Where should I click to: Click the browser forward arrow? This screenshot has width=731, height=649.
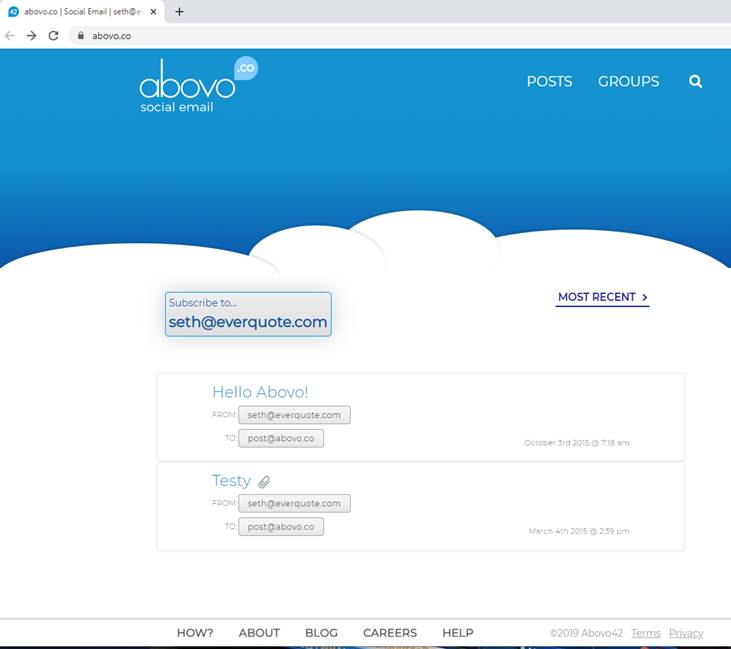click(31, 35)
